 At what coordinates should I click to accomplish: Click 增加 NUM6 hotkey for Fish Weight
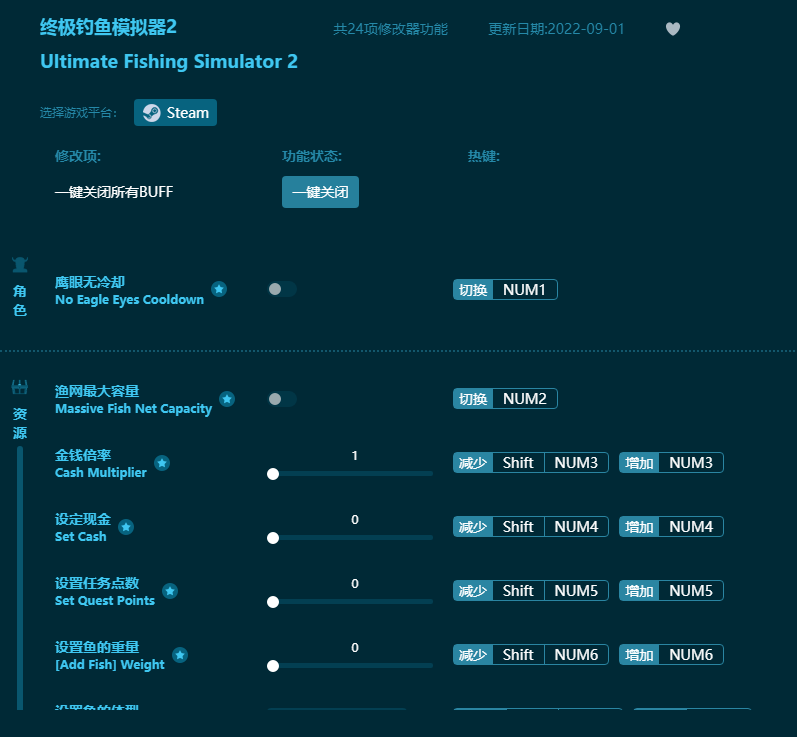click(671, 655)
